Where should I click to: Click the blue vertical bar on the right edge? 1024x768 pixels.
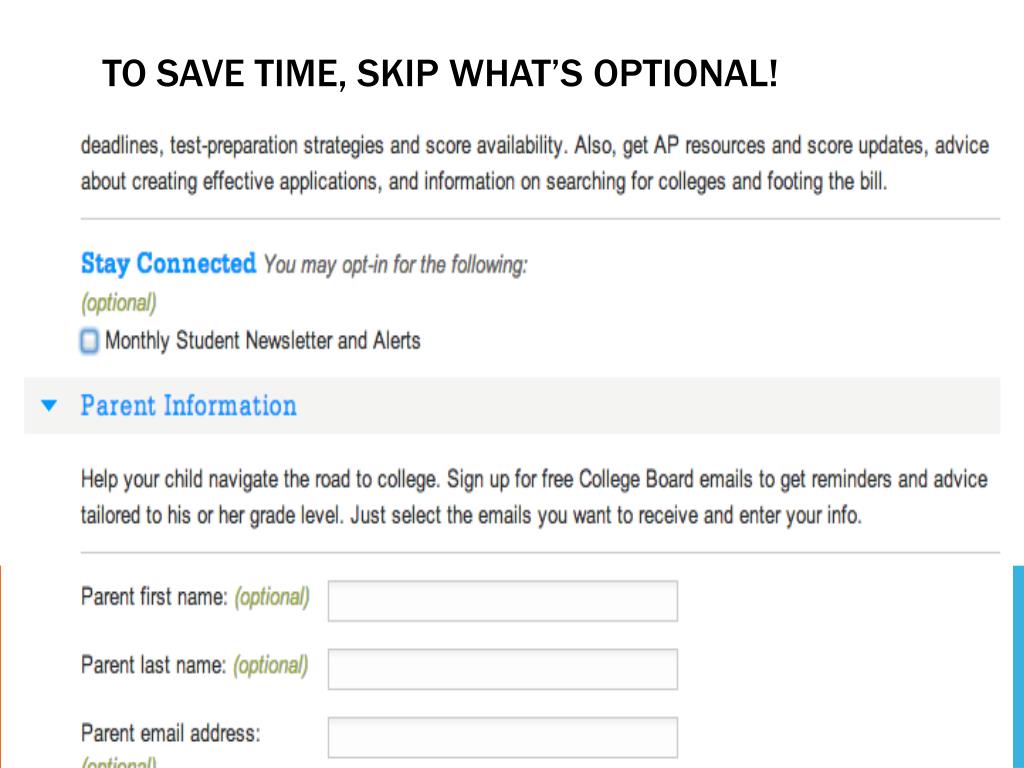[1018, 667]
